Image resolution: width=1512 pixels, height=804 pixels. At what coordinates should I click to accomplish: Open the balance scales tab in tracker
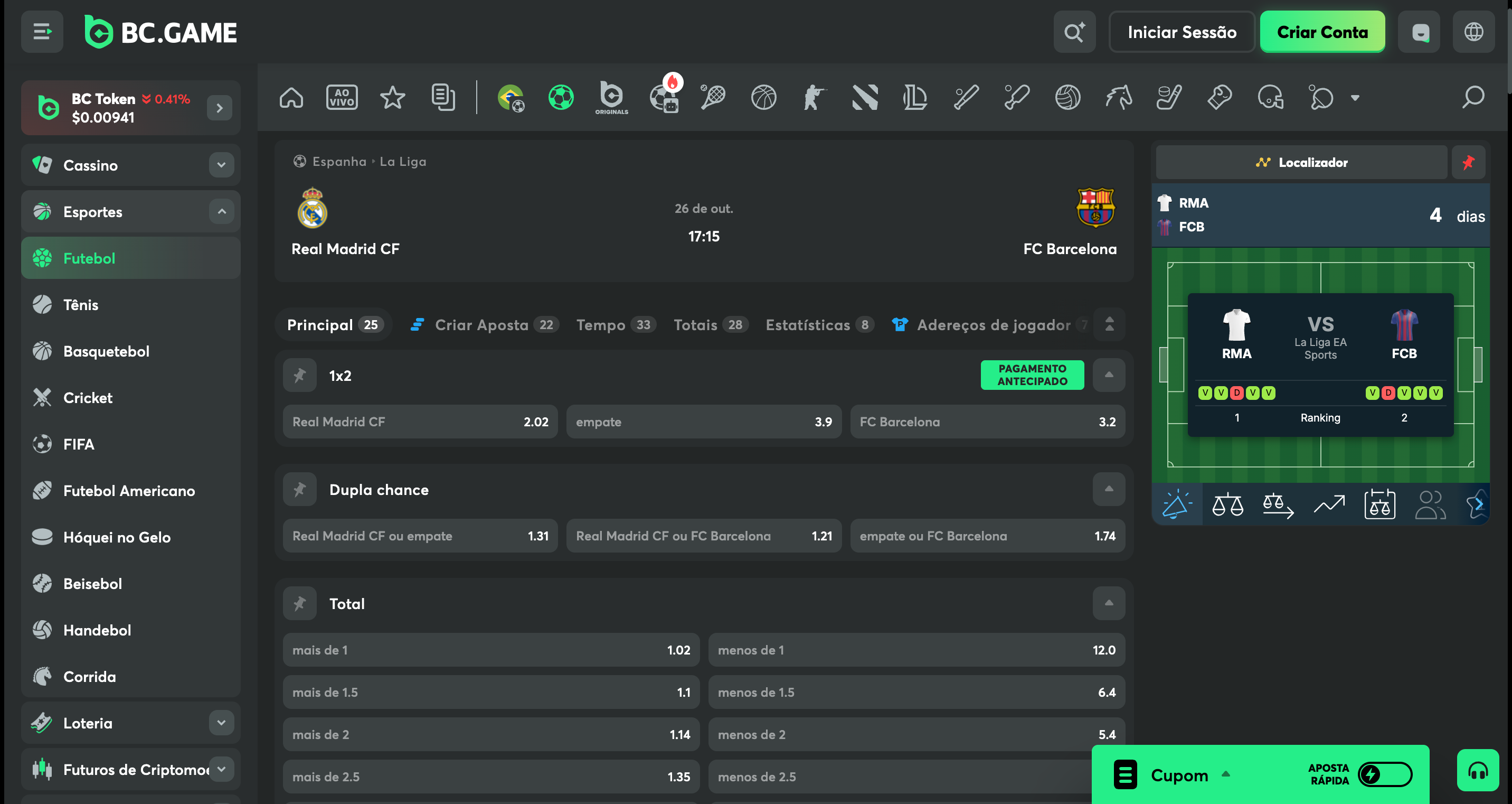(x=1227, y=504)
